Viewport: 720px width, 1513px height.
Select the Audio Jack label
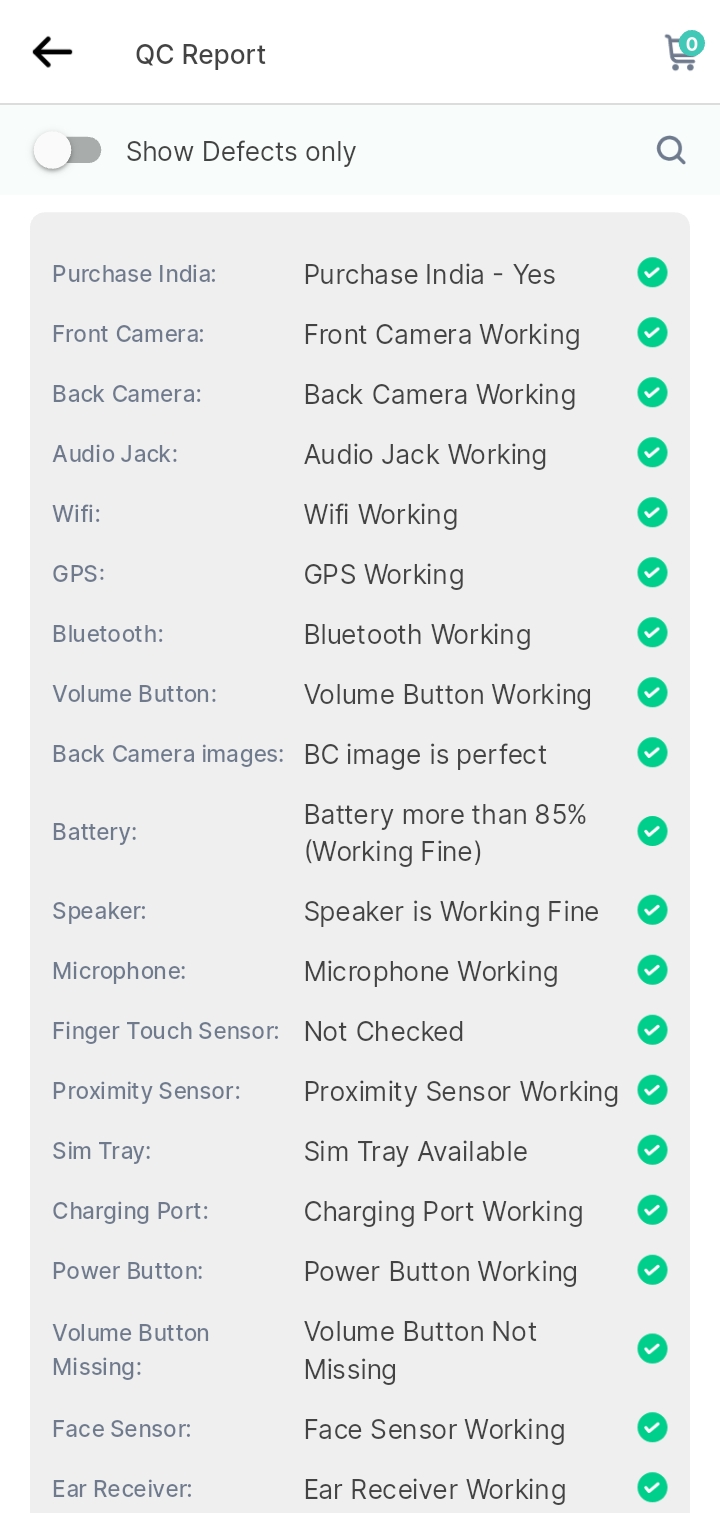tap(115, 454)
